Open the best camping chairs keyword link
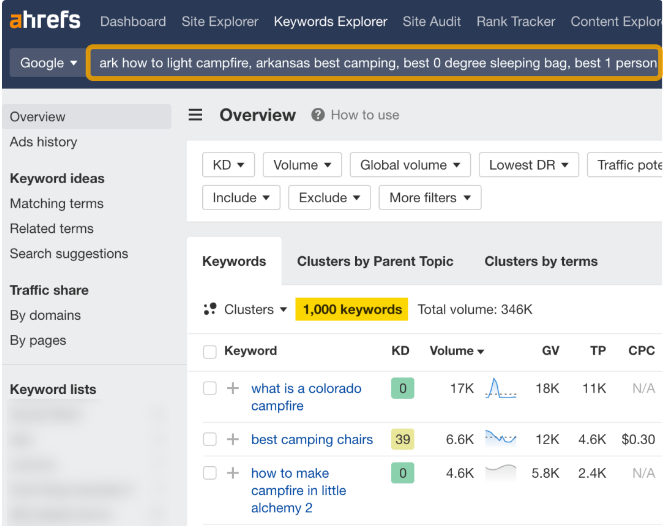Screen dimensions: 671x526 (x=312, y=439)
